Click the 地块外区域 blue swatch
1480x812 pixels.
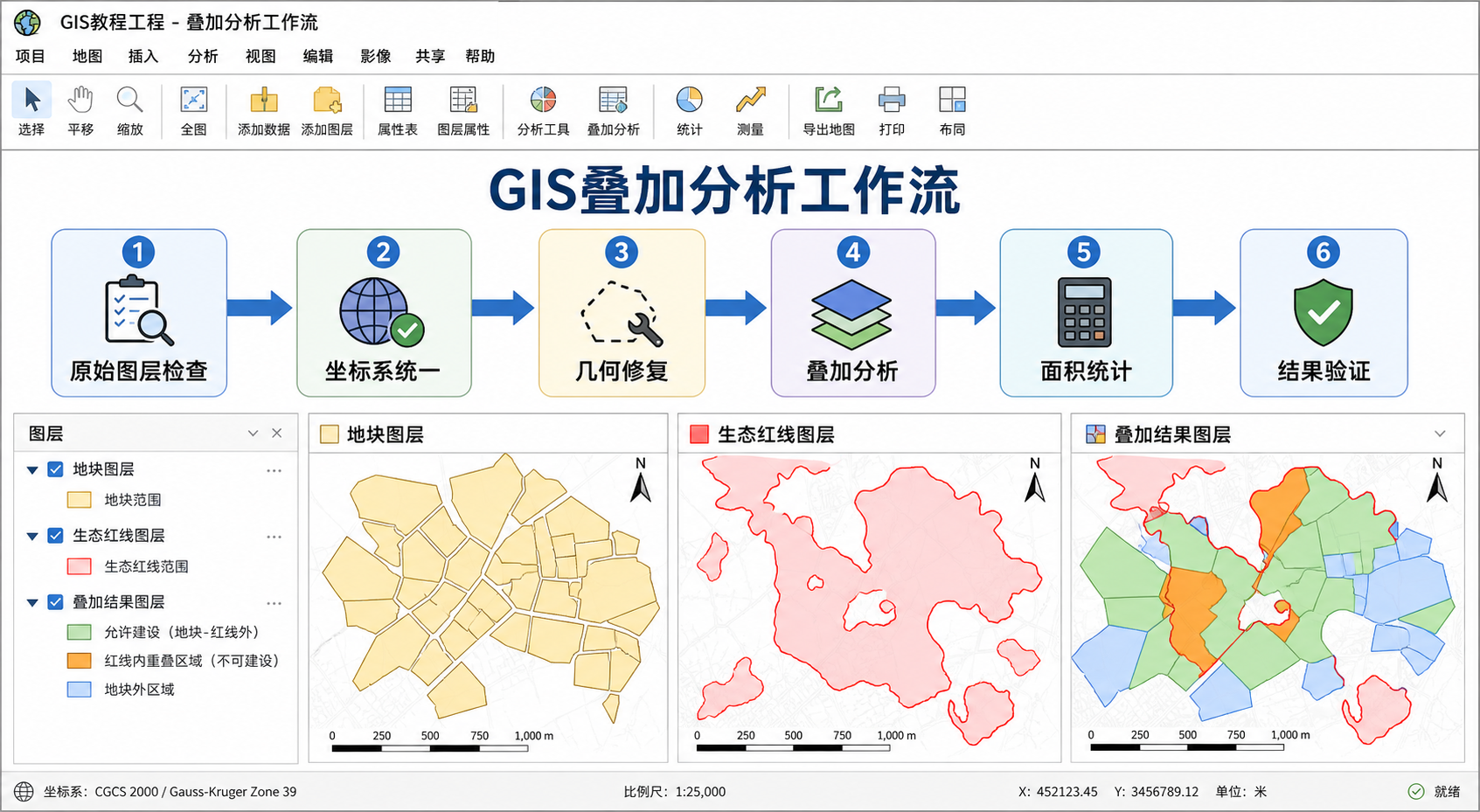pos(80,690)
